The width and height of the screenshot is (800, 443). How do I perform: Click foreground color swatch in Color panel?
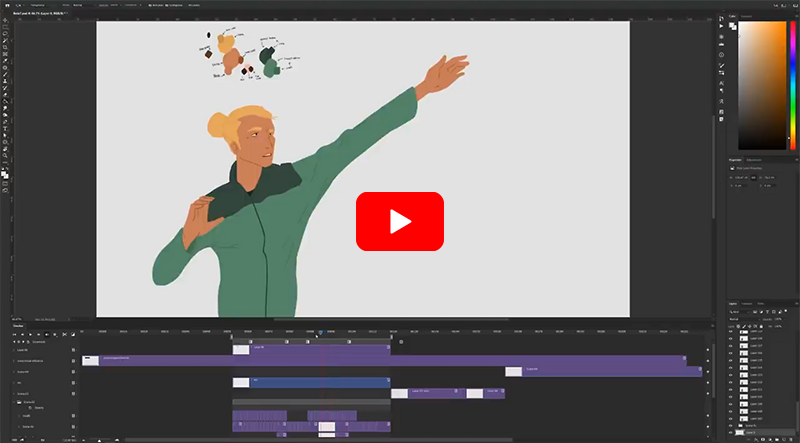coord(732,24)
